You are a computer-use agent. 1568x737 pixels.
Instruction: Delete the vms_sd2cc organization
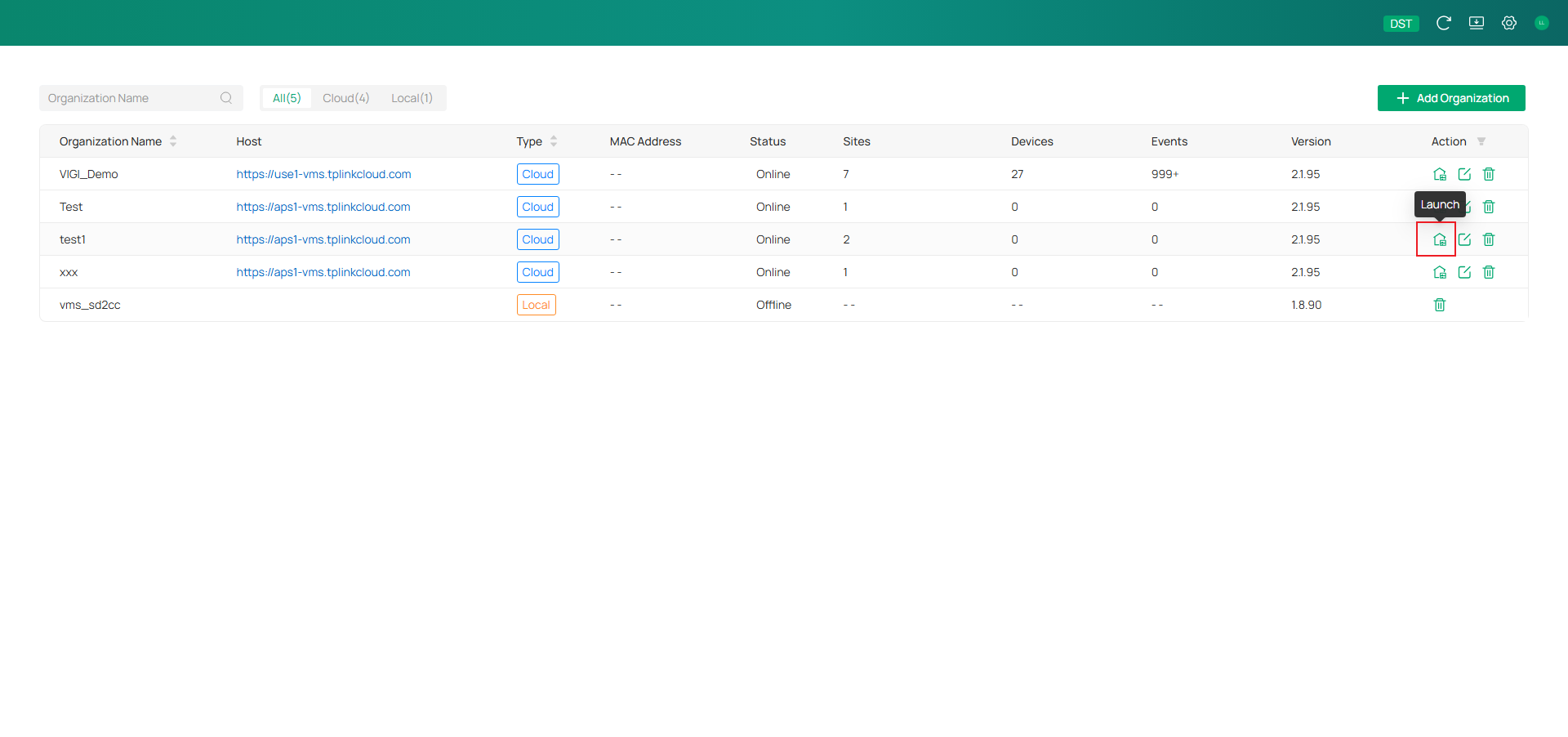(1440, 305)
